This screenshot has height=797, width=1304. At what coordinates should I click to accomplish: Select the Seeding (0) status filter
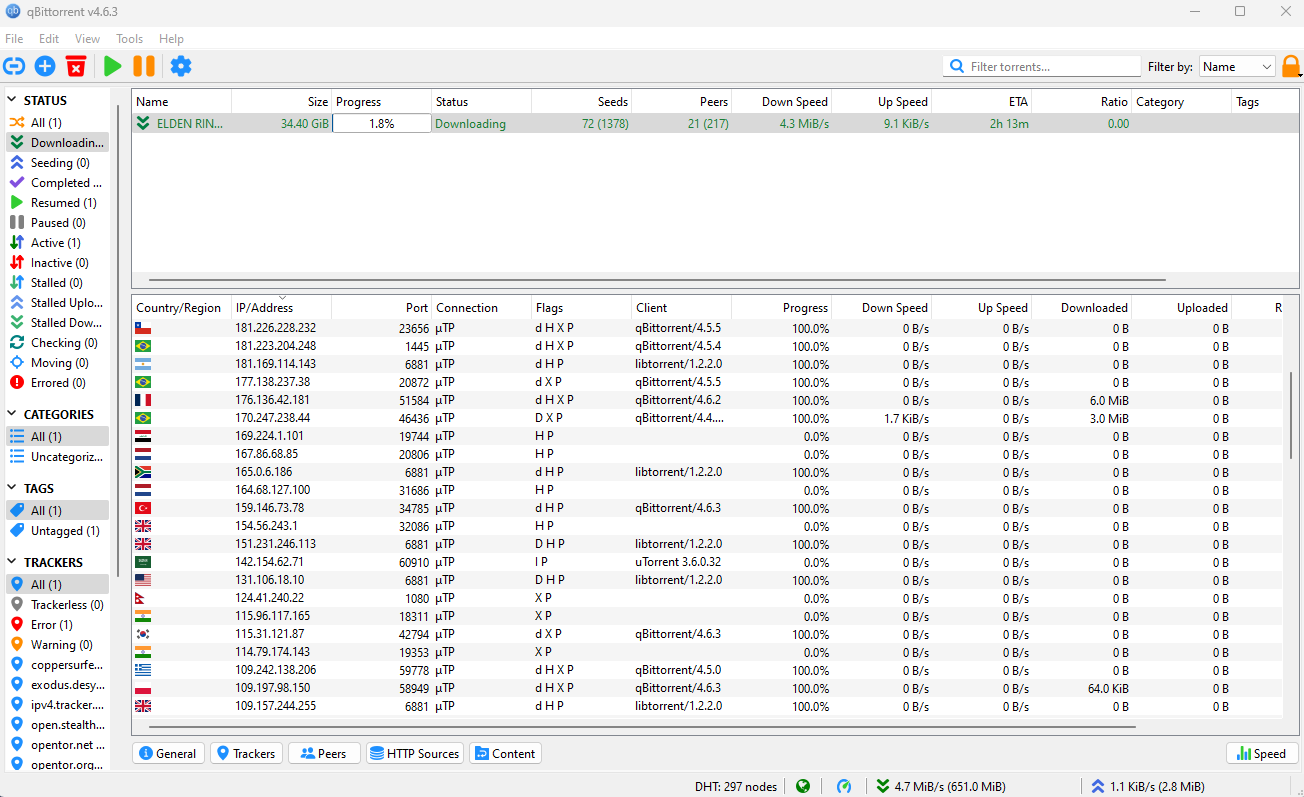(57, 163)
